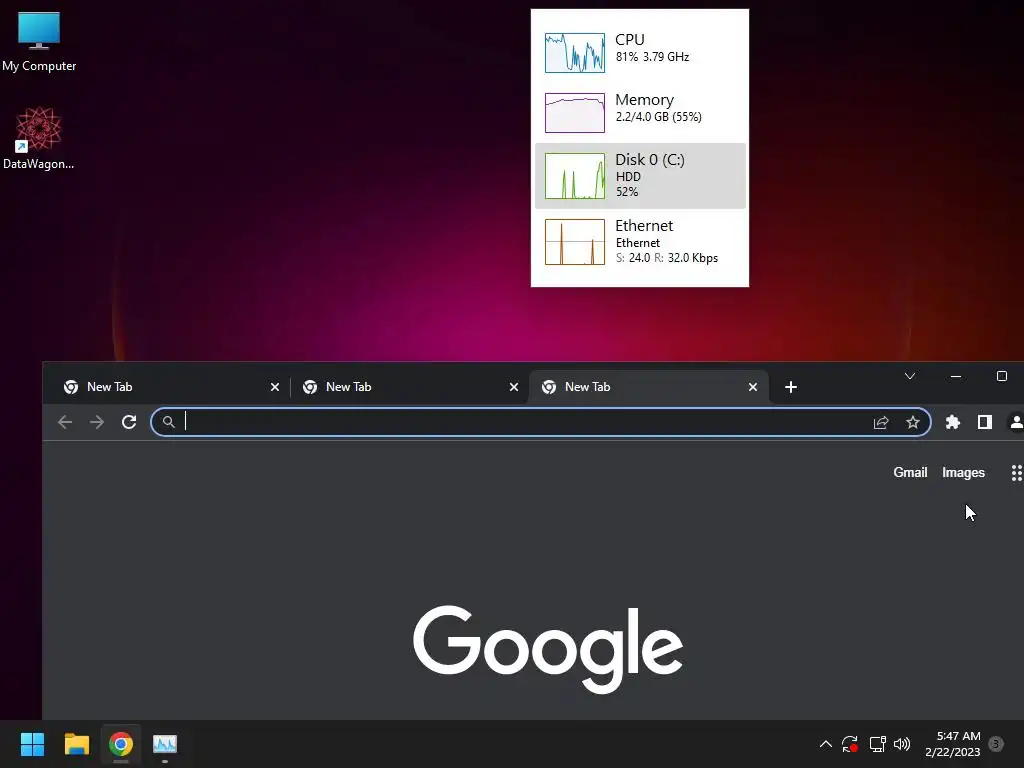1024x768 pixels.
Task: Share this page icon in omnibox
Action: point(881,423)
